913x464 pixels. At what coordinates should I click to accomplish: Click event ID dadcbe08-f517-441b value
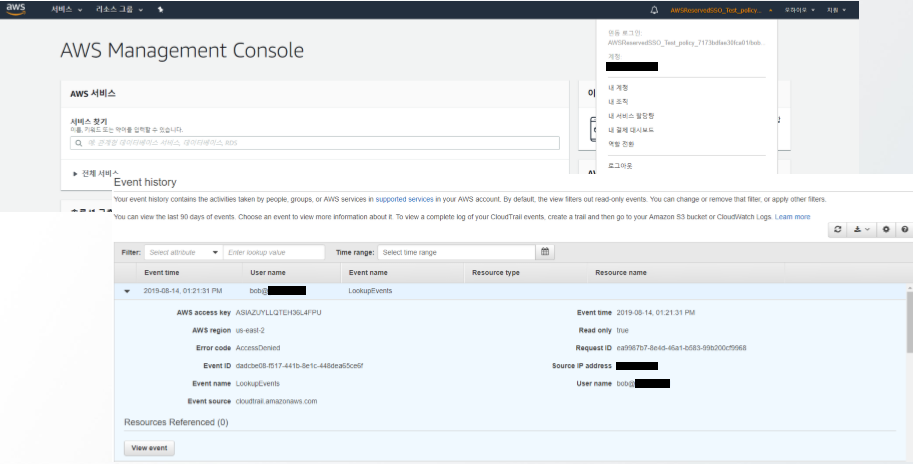(299, 366)
